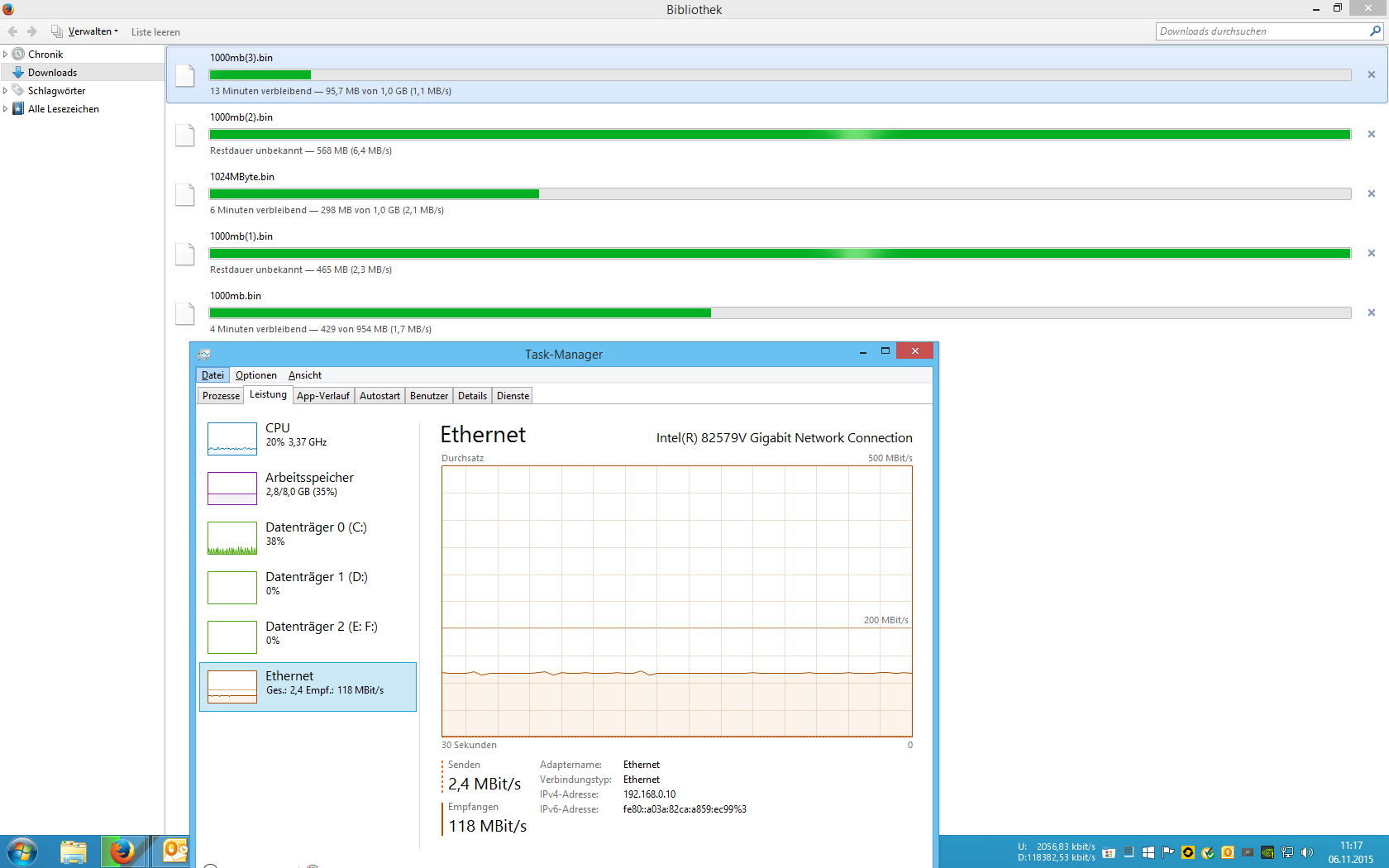Click the IPv4 address 192.168.0.10
The image size is (1389, 868).
649,794
